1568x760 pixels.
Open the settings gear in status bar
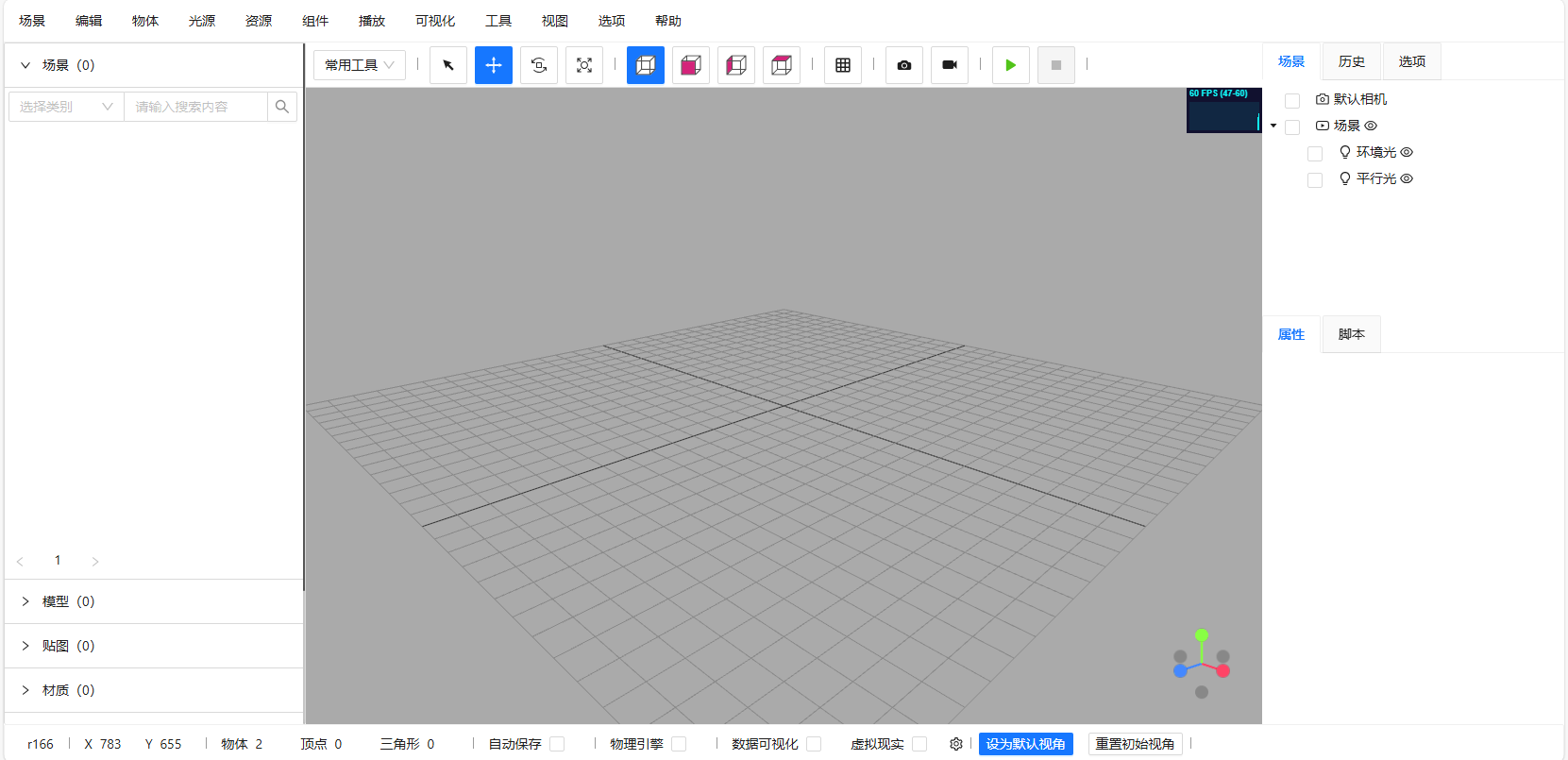[x=956, y=744]
